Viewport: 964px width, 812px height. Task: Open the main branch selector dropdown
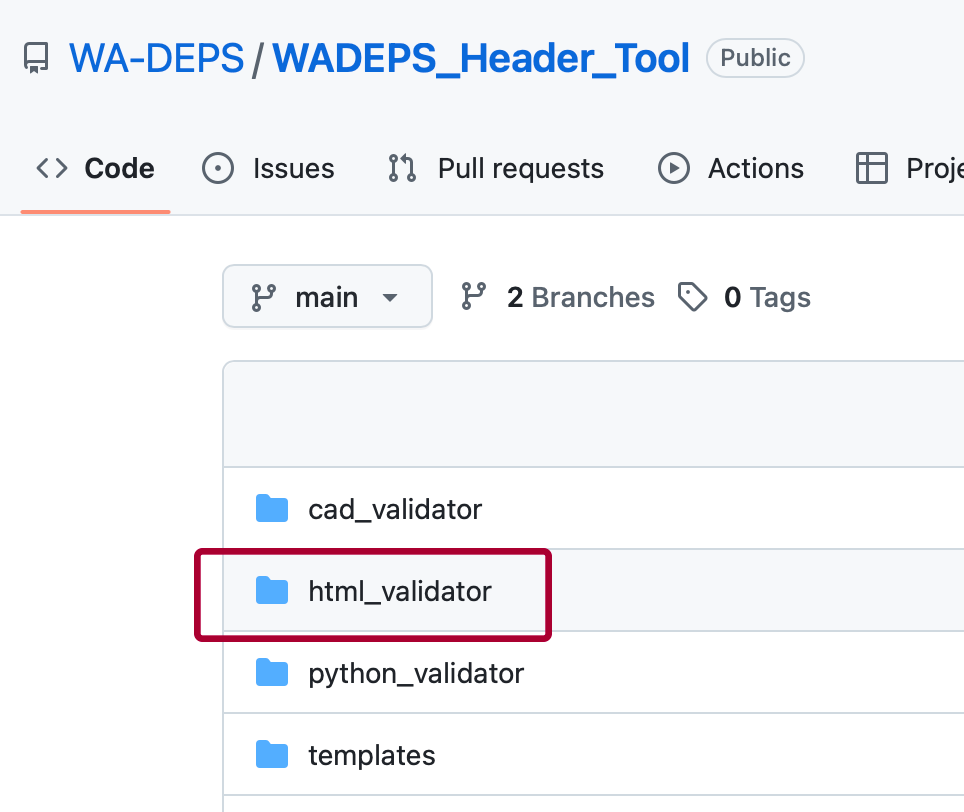(327, 296)
